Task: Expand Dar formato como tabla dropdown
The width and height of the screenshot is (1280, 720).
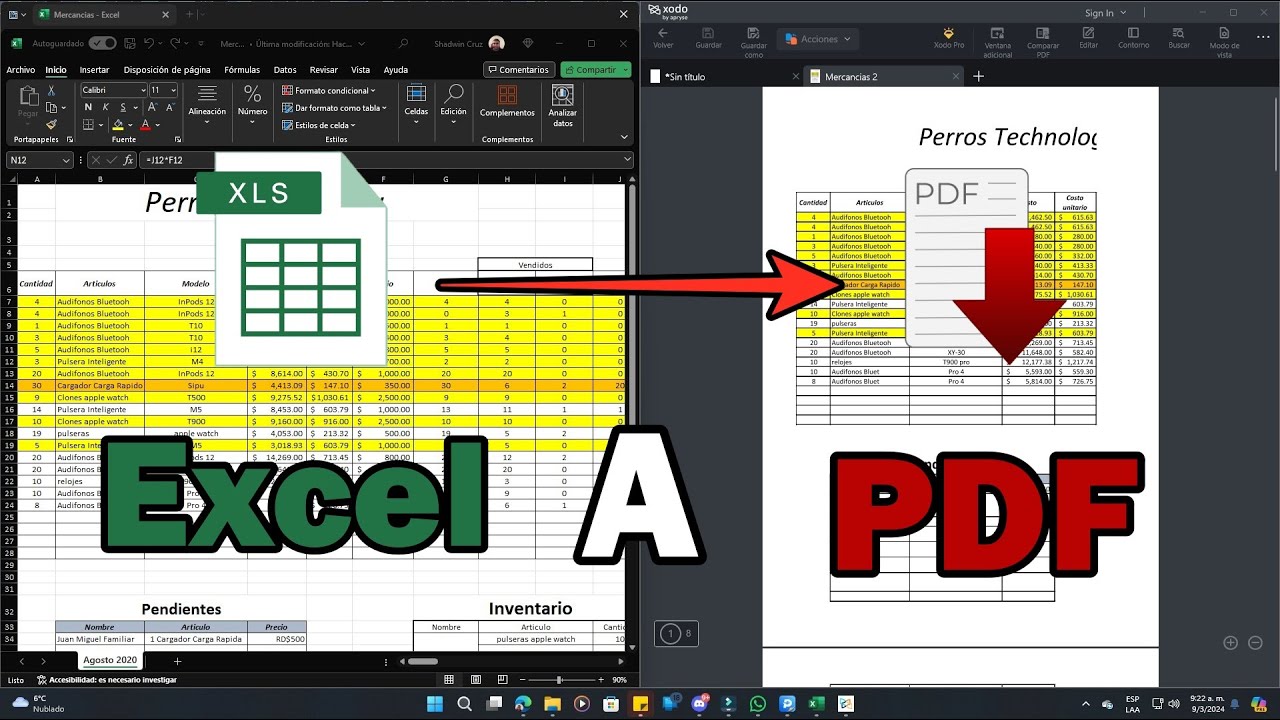Action: [x=384, y=108]
